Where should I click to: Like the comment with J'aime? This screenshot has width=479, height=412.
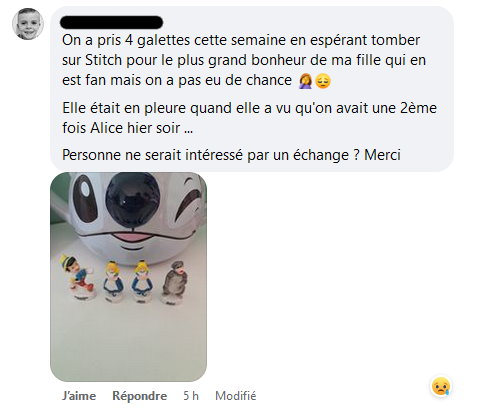pyautogui.click(x=79, y=396)
